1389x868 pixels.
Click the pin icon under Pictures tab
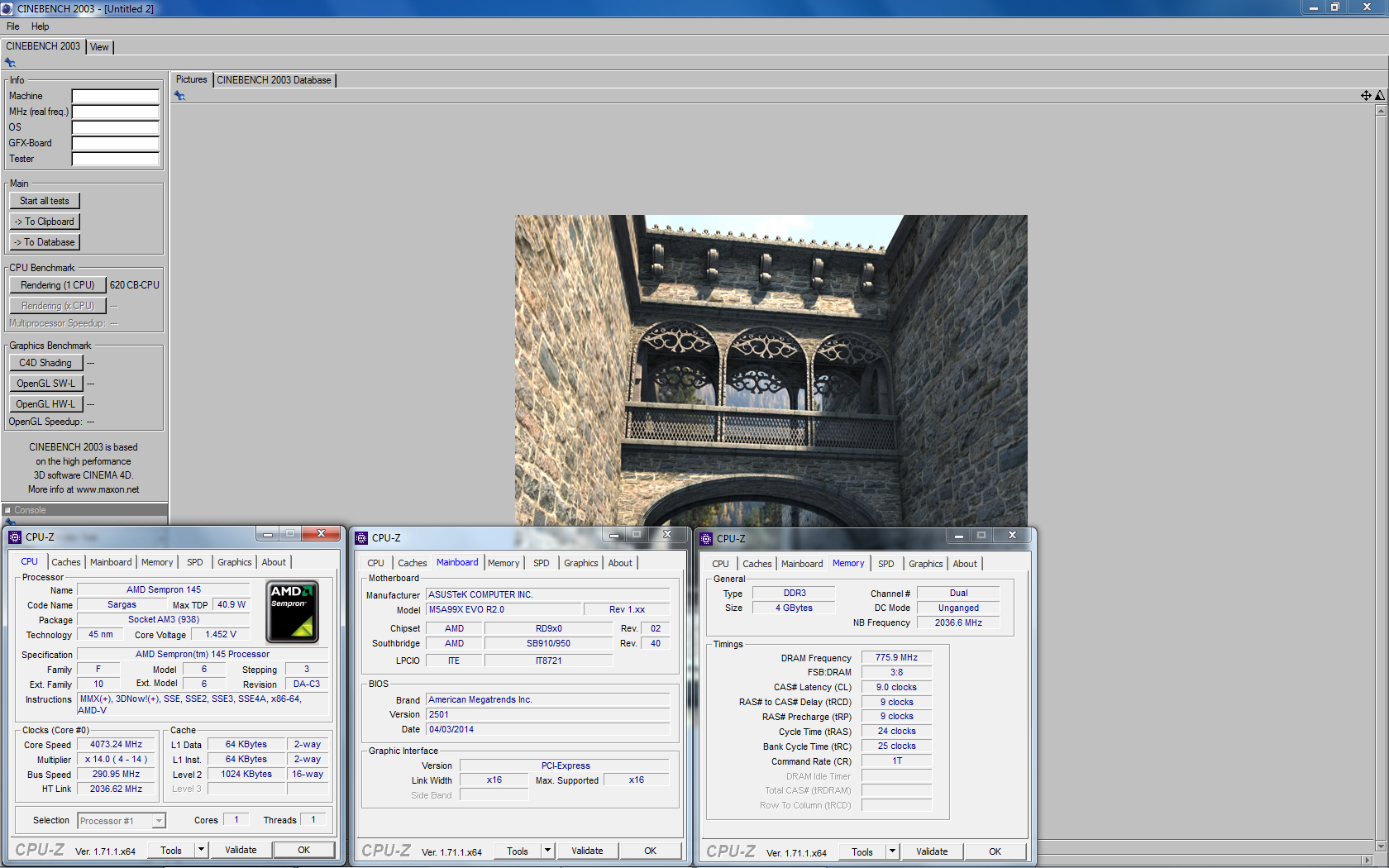click(179, 96)
